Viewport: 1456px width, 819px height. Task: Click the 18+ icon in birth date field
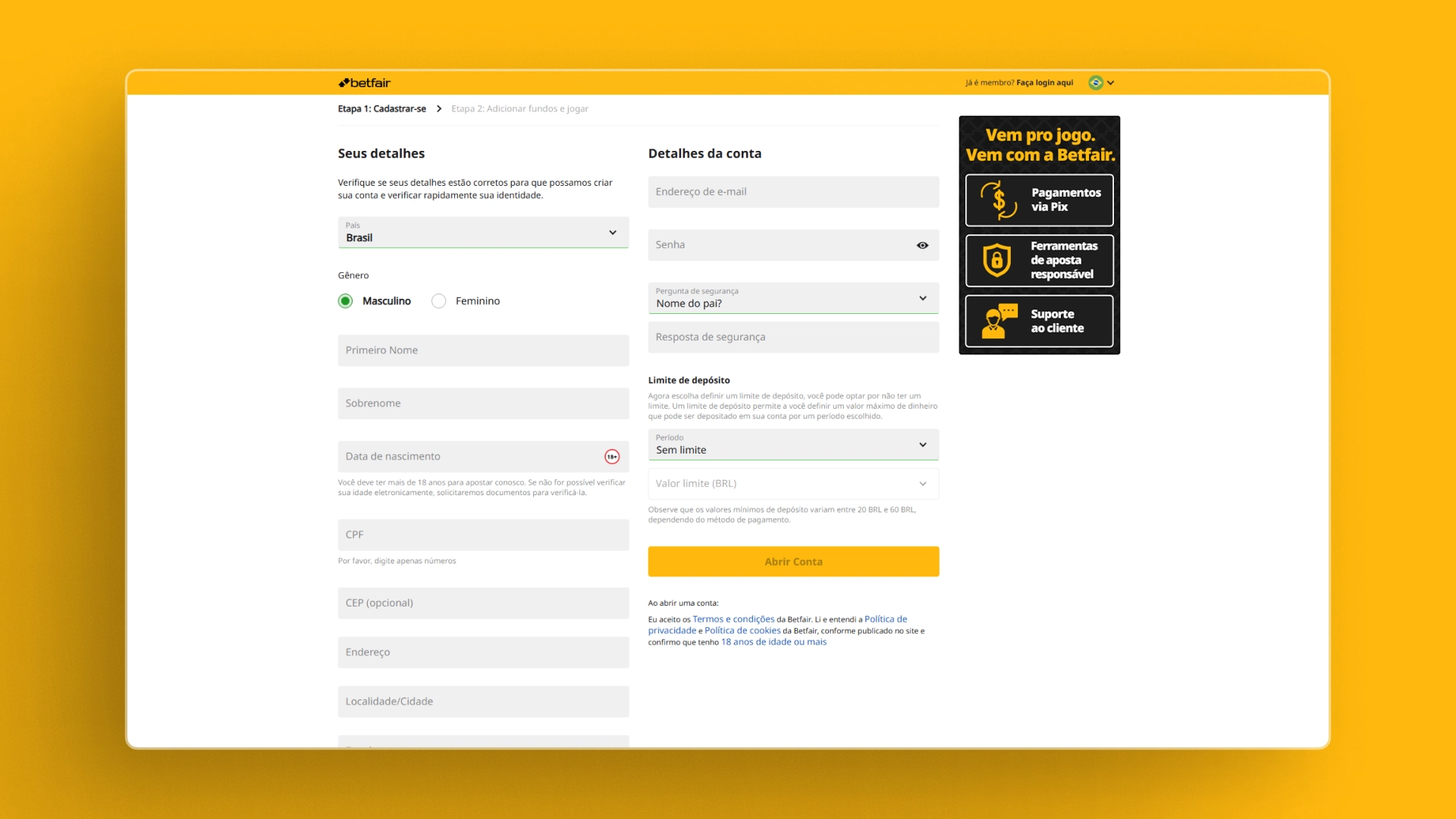point(612,457)
